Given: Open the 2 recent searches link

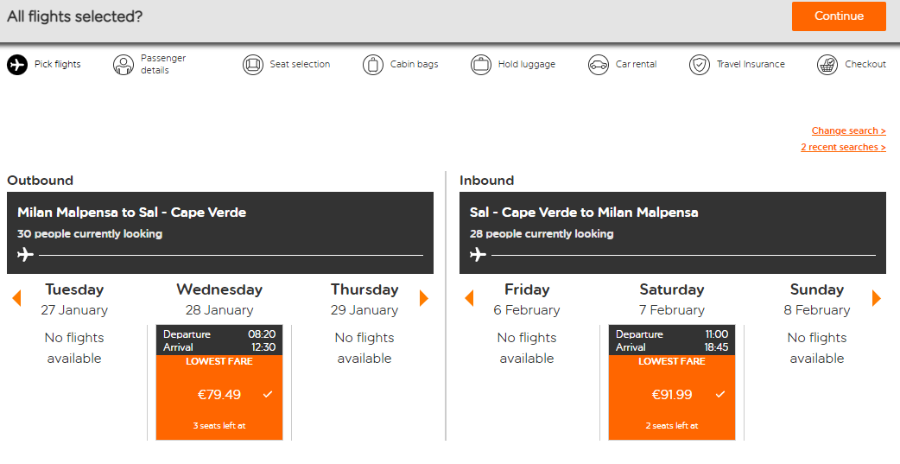Looking at the screenshot, I should [x=843, y=147].
